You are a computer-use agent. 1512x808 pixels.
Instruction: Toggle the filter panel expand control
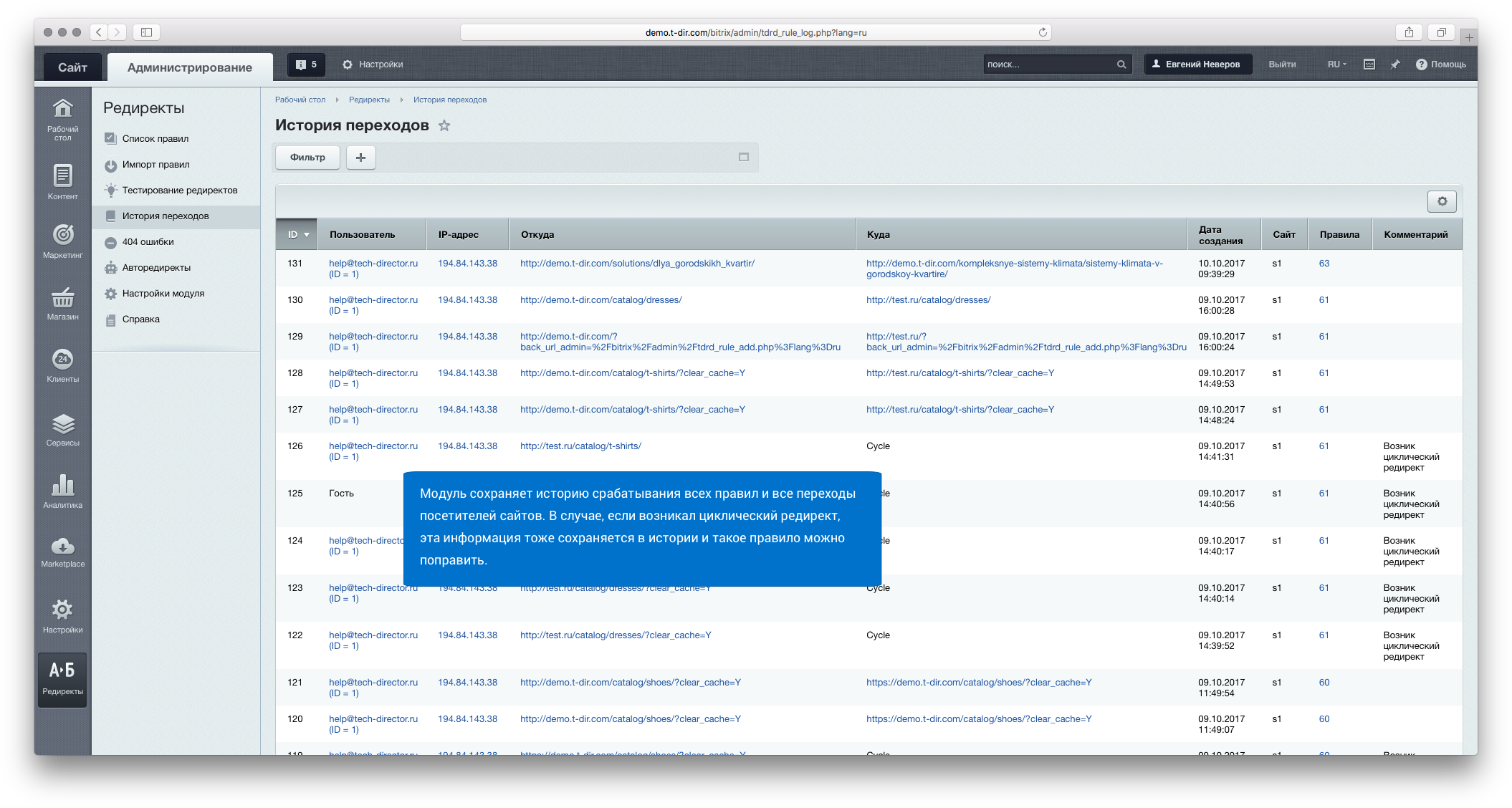(x=744, y=157)
